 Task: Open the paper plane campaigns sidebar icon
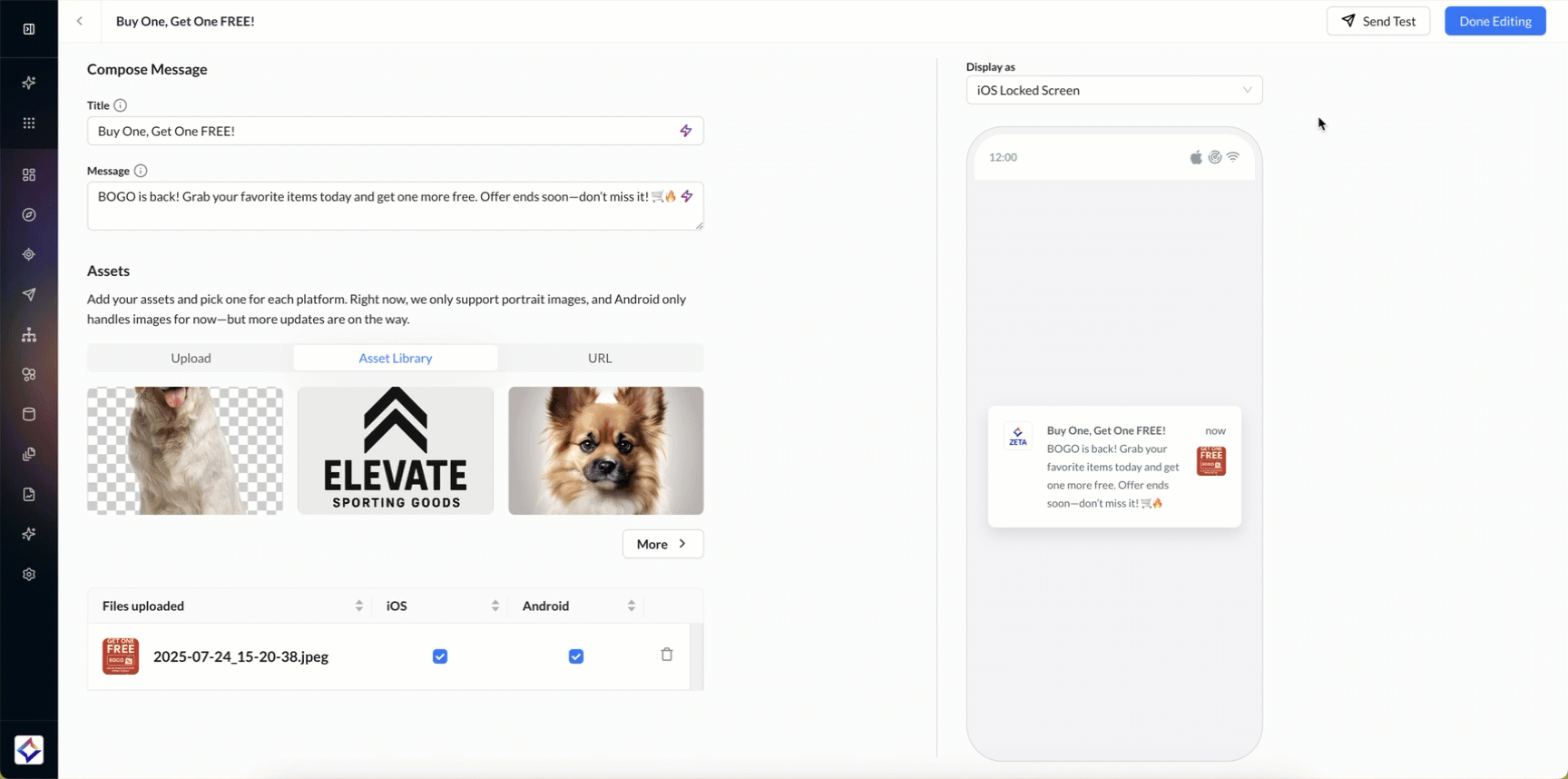[x=29, y=294]
